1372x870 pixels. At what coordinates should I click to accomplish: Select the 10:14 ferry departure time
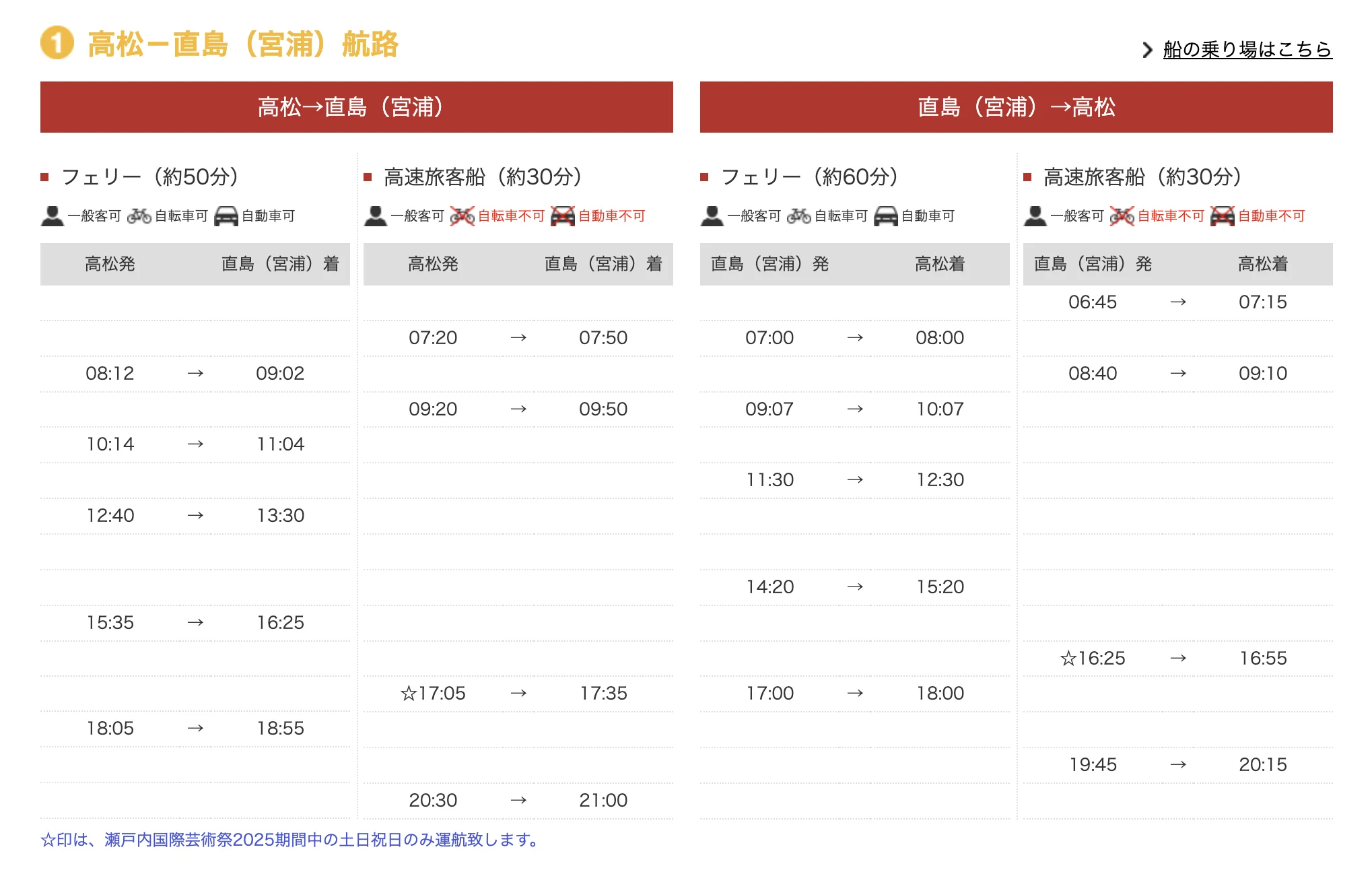pyautogui.click(x=110, y=444)
